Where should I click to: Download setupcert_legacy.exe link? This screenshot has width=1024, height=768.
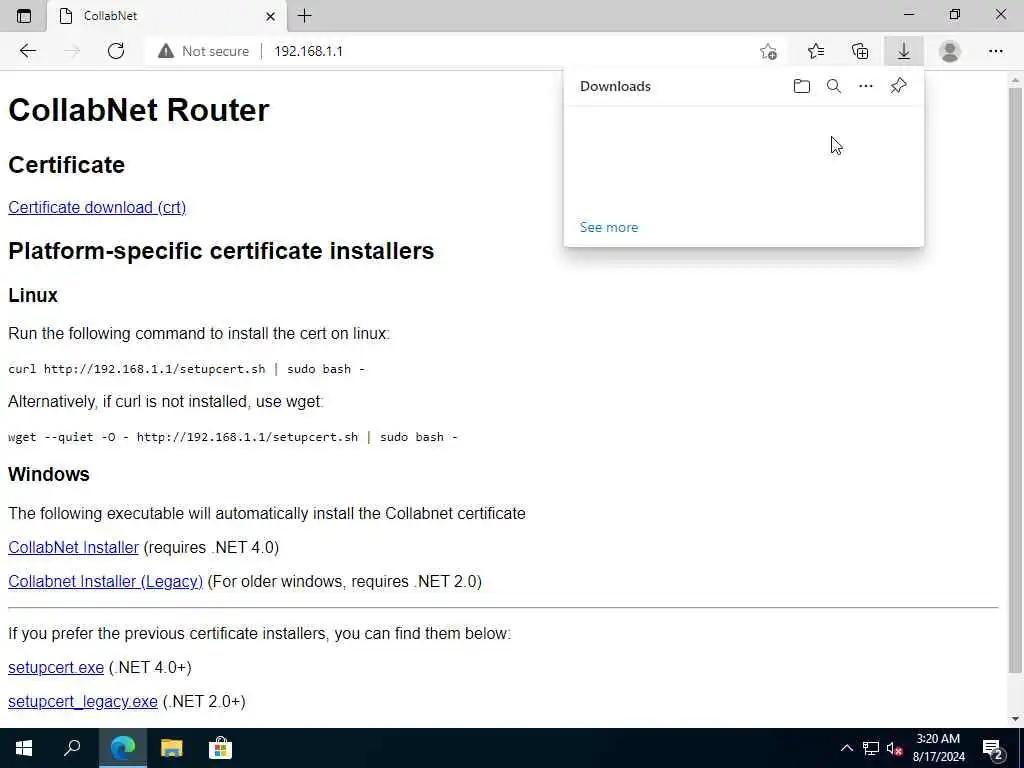(x=83, y=701)
